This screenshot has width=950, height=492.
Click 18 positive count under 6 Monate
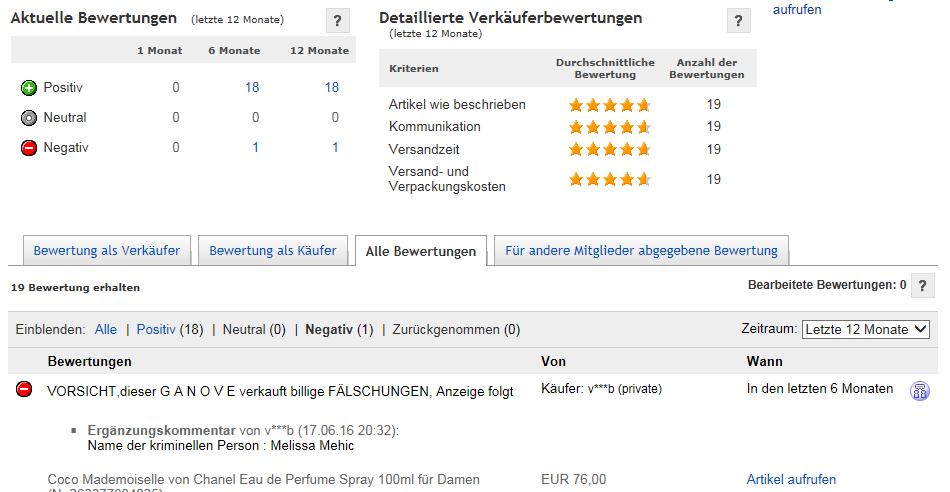[252, 87]
